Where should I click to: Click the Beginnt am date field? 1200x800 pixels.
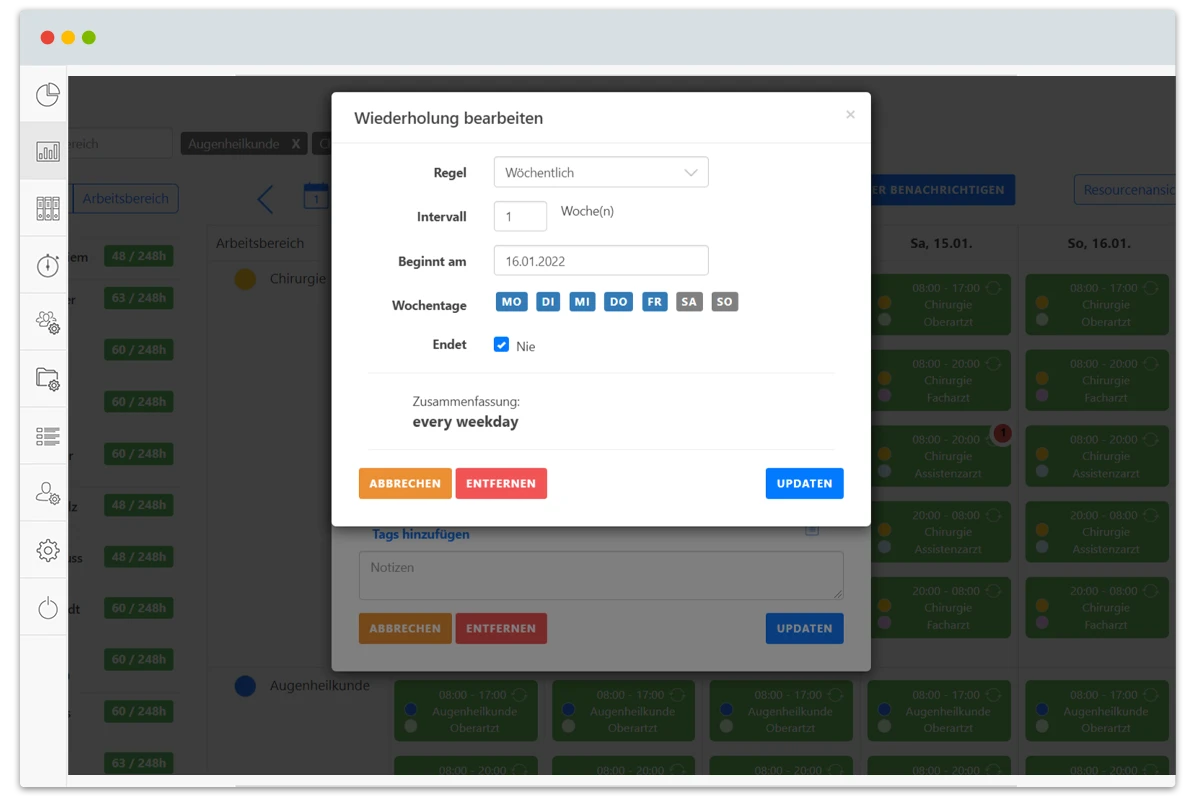[x=601, y=261]
